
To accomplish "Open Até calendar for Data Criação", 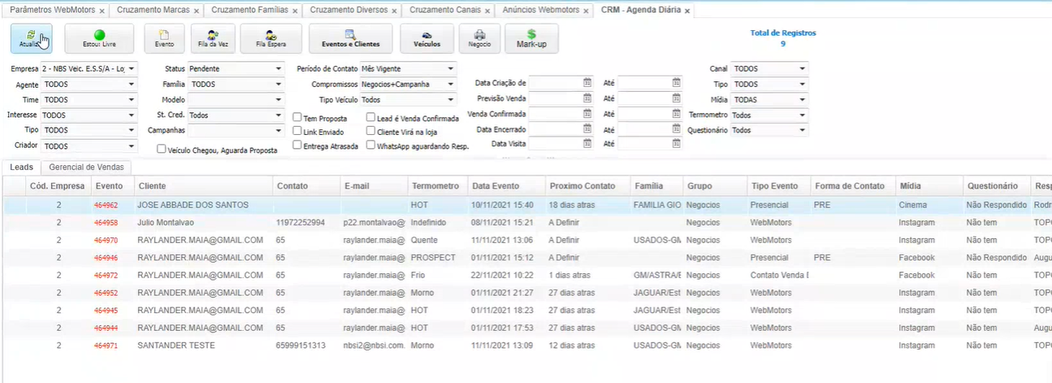I will tap(676, 83).
